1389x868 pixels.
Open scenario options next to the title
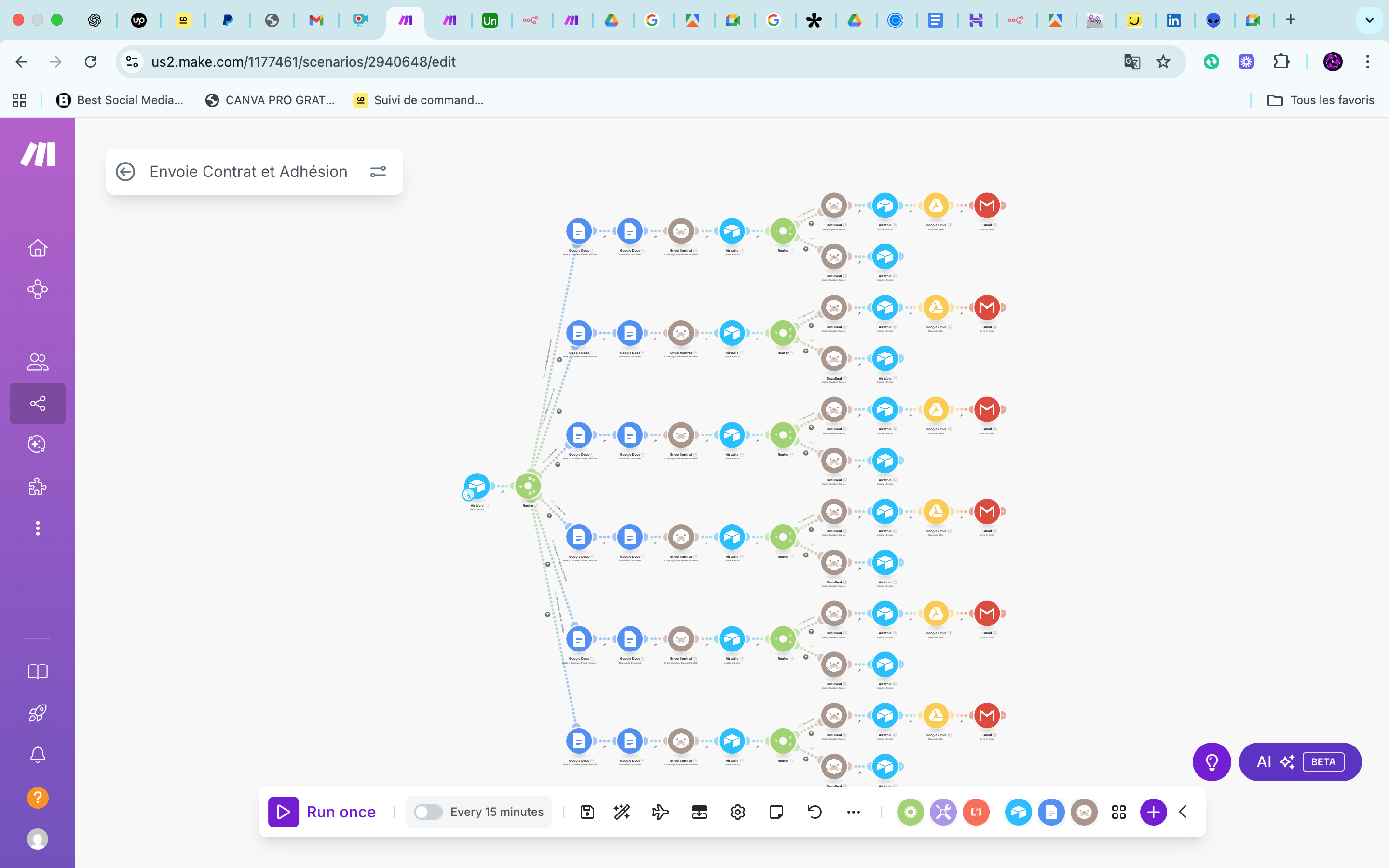click(378, 172)
